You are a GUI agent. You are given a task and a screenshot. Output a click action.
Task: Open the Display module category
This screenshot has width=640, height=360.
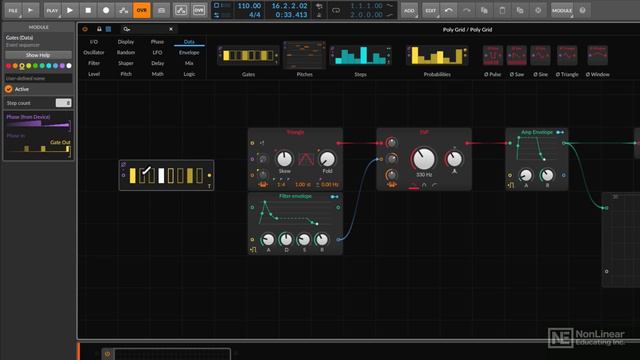click(126, 42)
